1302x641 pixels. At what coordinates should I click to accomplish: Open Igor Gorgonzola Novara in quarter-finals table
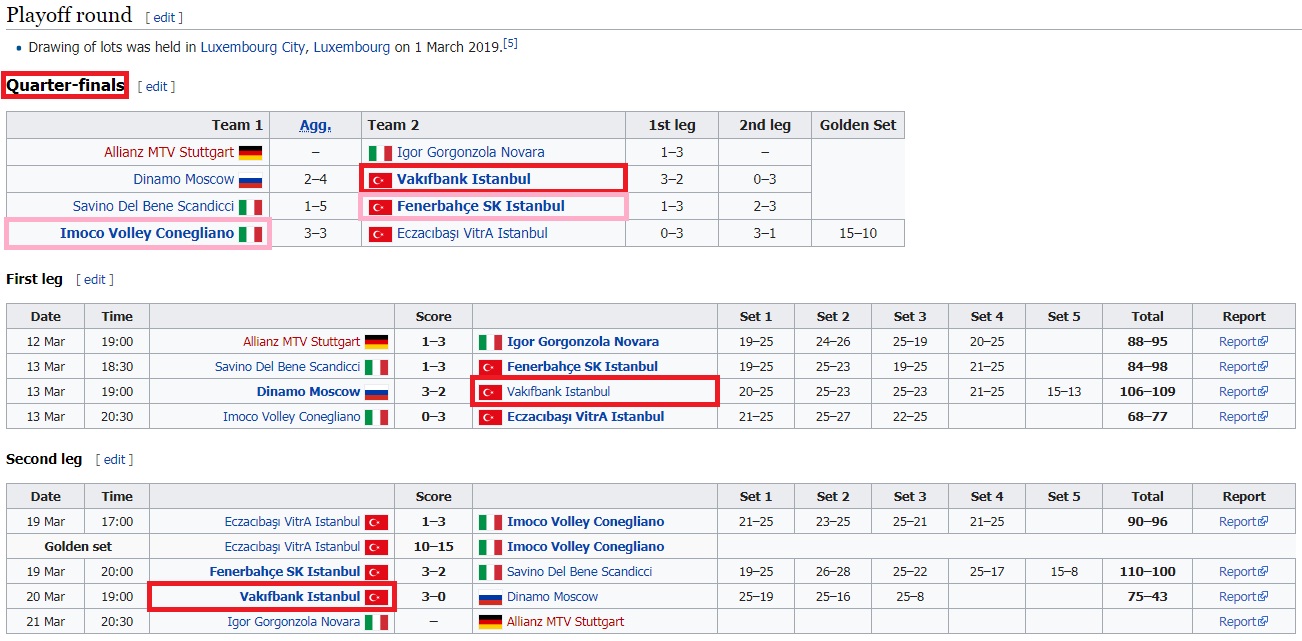[470, 152]
